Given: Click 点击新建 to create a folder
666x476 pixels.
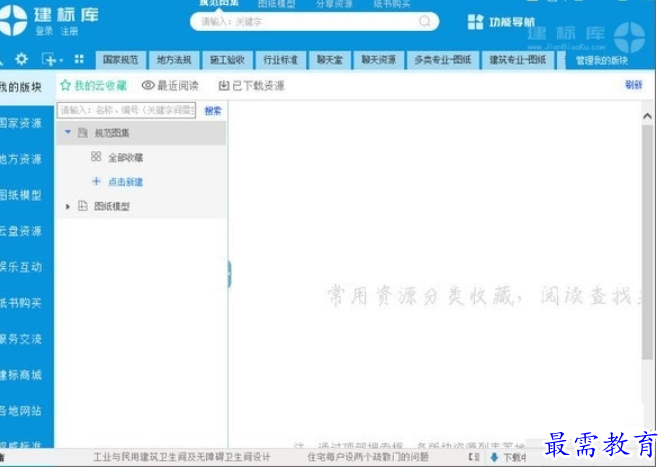Looking at the screenshot, I should click(125, 182).
